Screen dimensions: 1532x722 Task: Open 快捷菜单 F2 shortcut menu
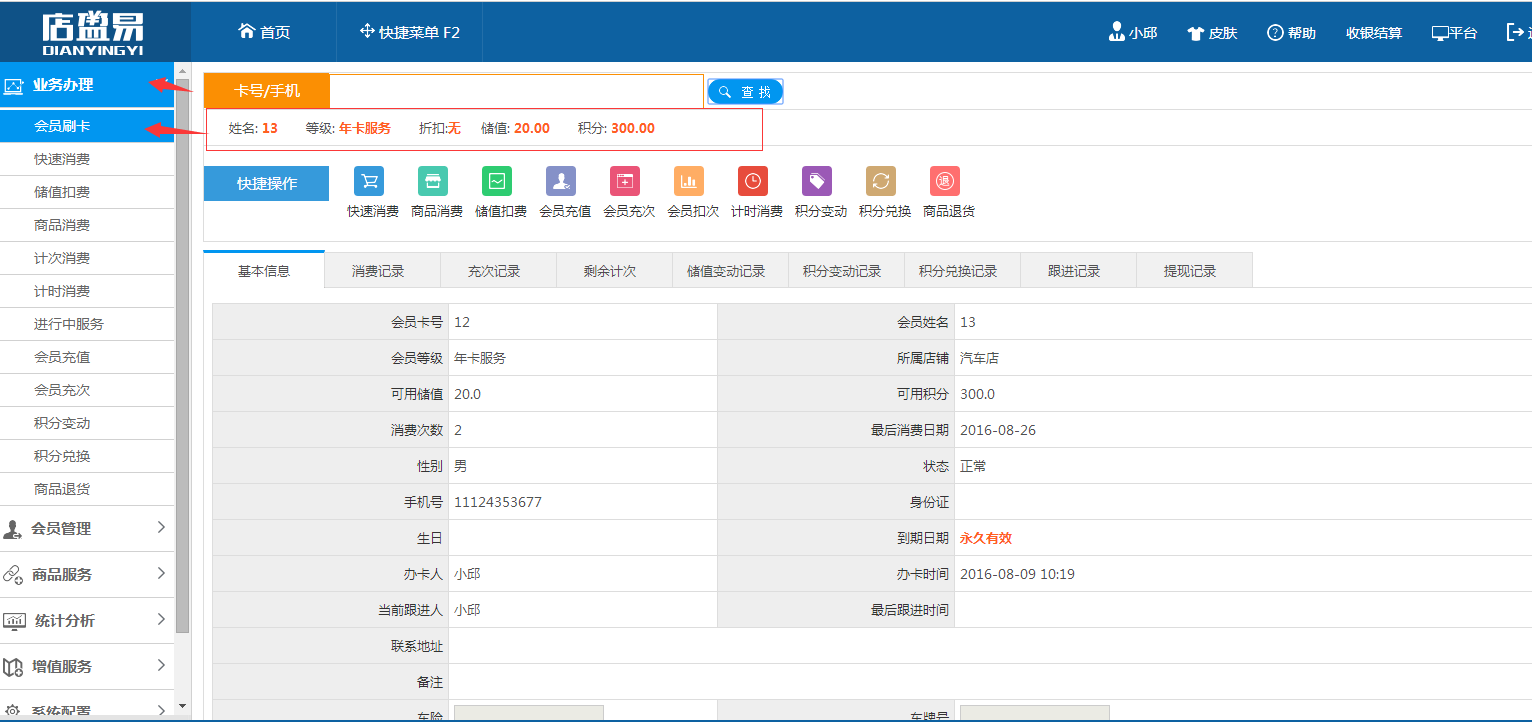pyautogui.click(x=410, y=32)
